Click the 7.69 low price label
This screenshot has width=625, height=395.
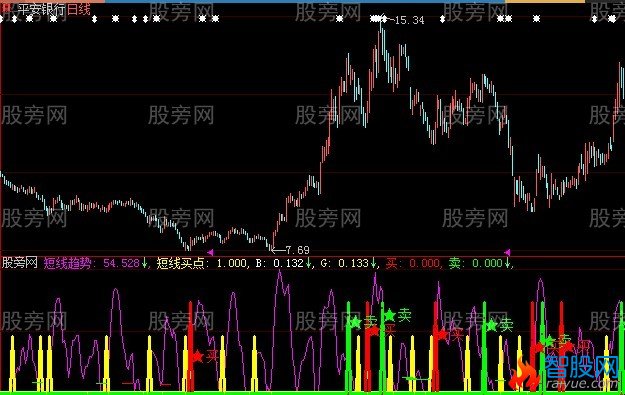tap(297, 250)
